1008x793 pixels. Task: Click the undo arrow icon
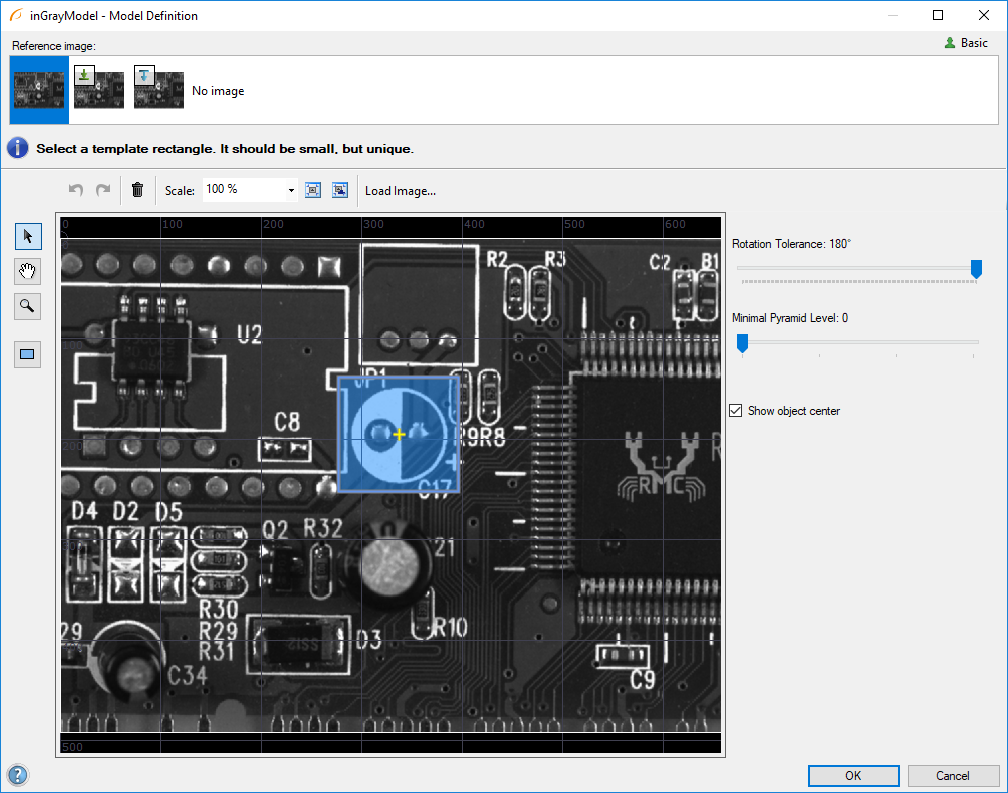point(76,190)
